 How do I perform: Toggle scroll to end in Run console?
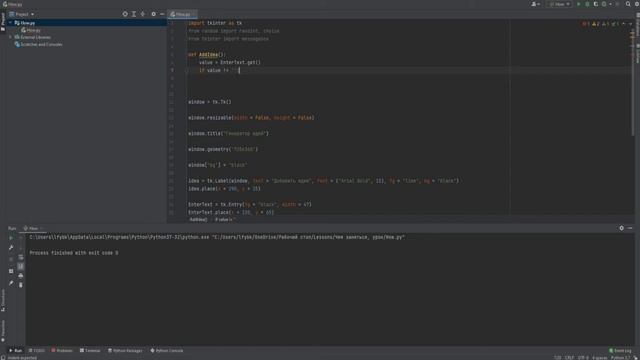(21, 266)
